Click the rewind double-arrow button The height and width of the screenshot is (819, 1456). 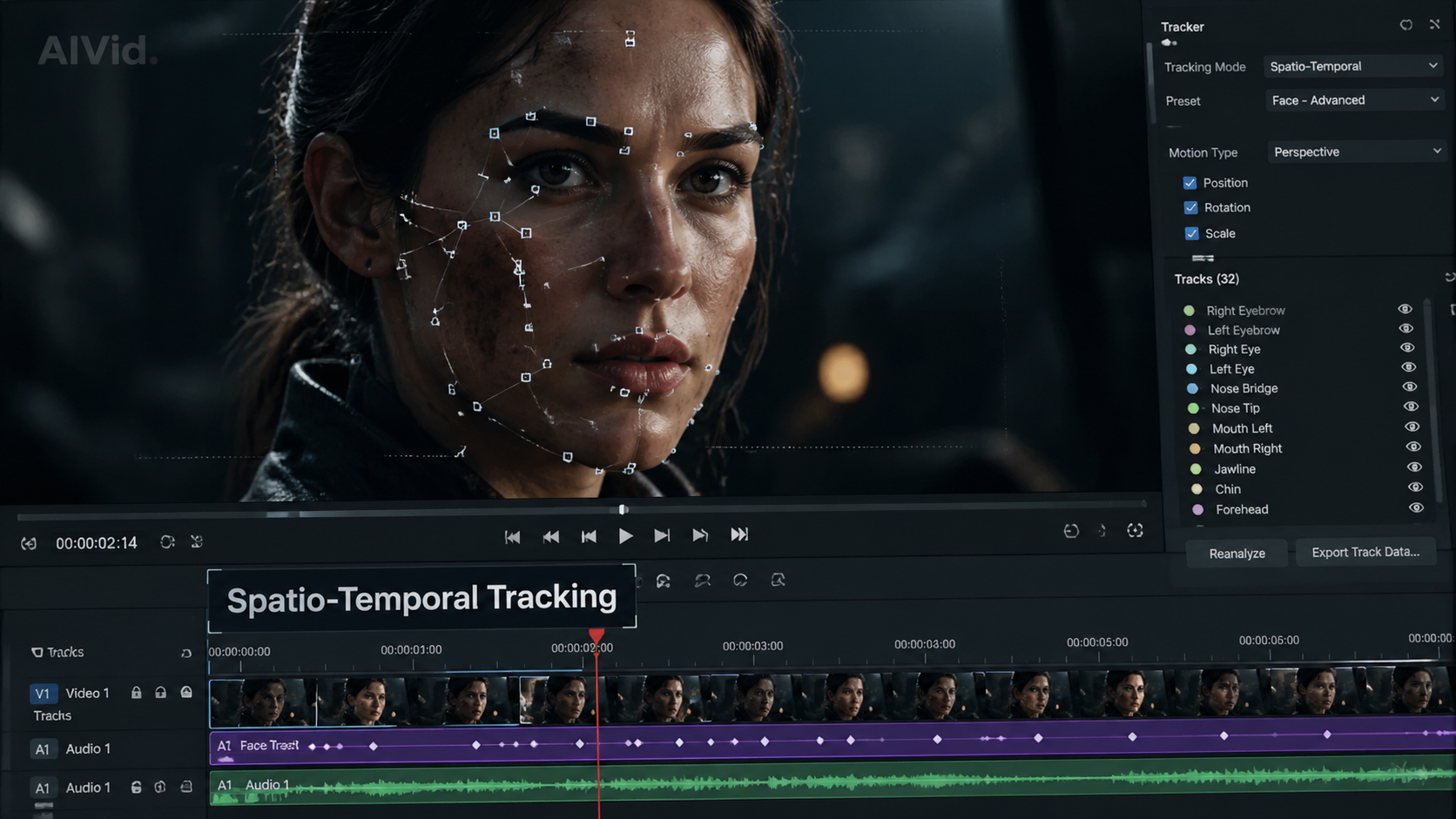(x=551, y=537)
